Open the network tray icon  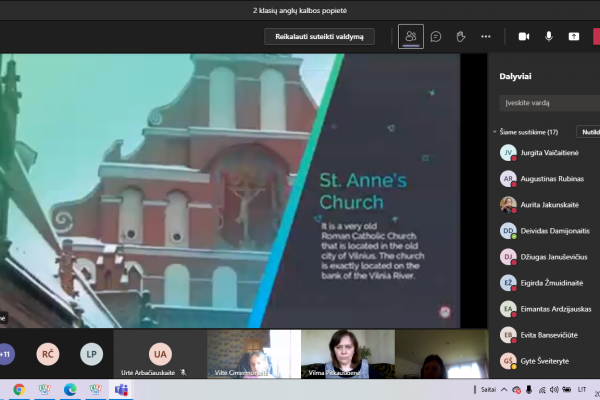pos(542,390)
